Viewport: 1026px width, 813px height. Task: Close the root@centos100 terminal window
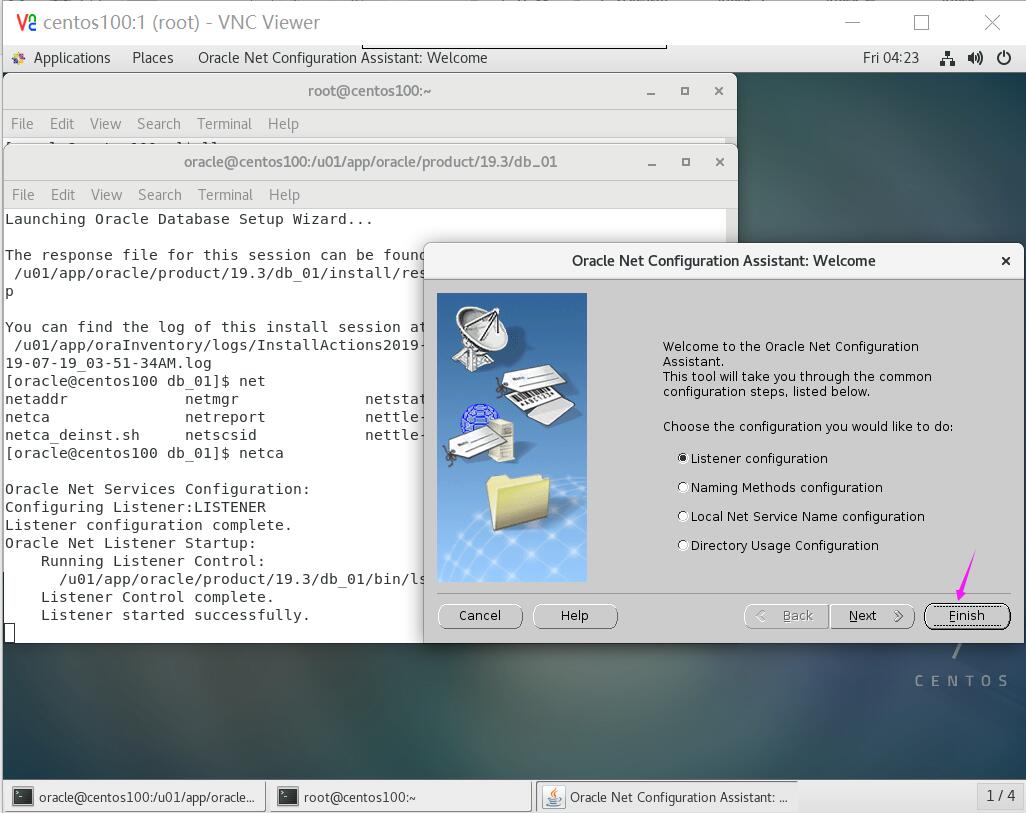[718, 91]
